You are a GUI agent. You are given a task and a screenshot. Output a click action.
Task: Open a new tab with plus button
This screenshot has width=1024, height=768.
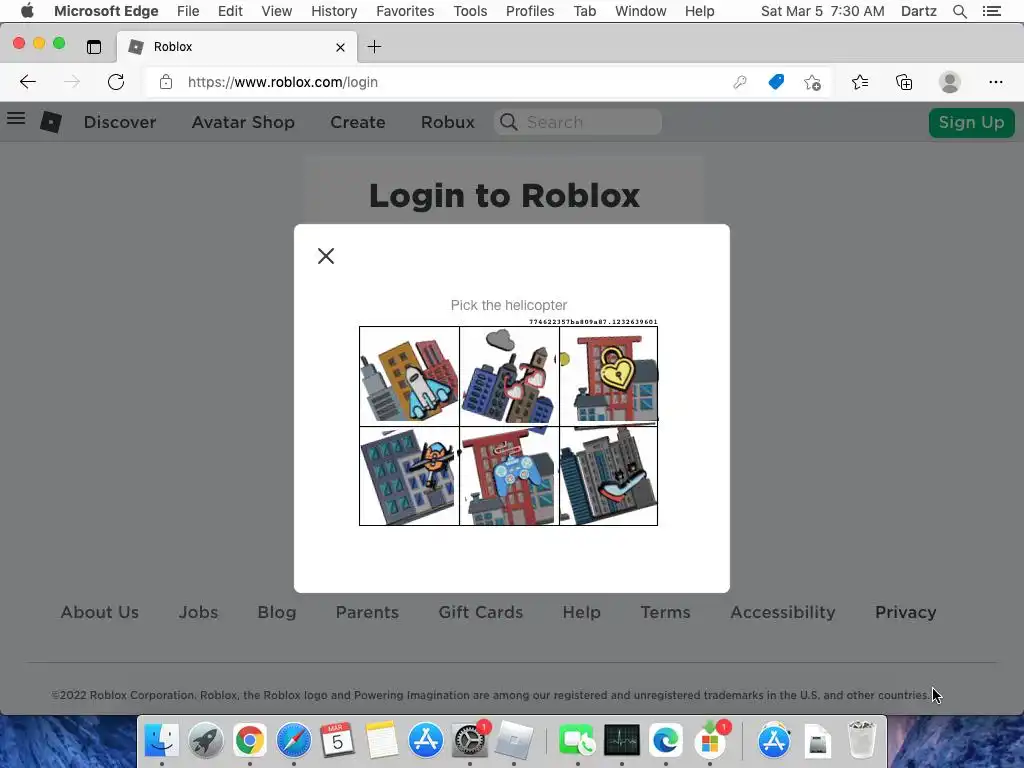[x=374, y=47]
